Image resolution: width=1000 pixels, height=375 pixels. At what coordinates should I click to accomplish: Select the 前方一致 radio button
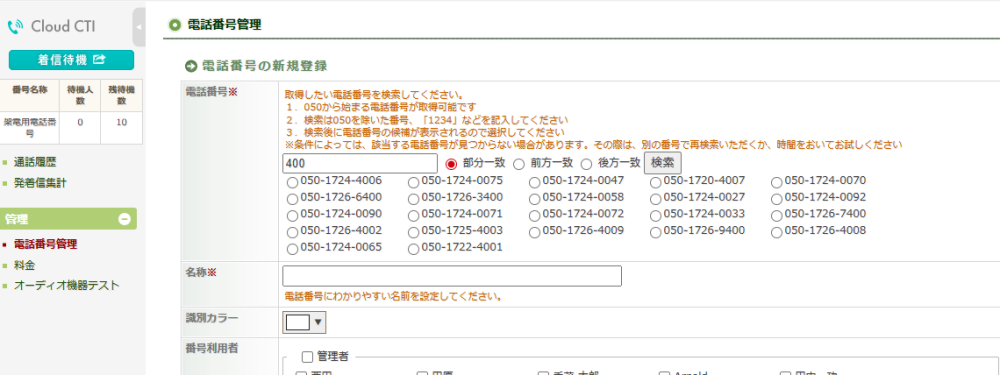pyautogui.click(x=518, y=164)
